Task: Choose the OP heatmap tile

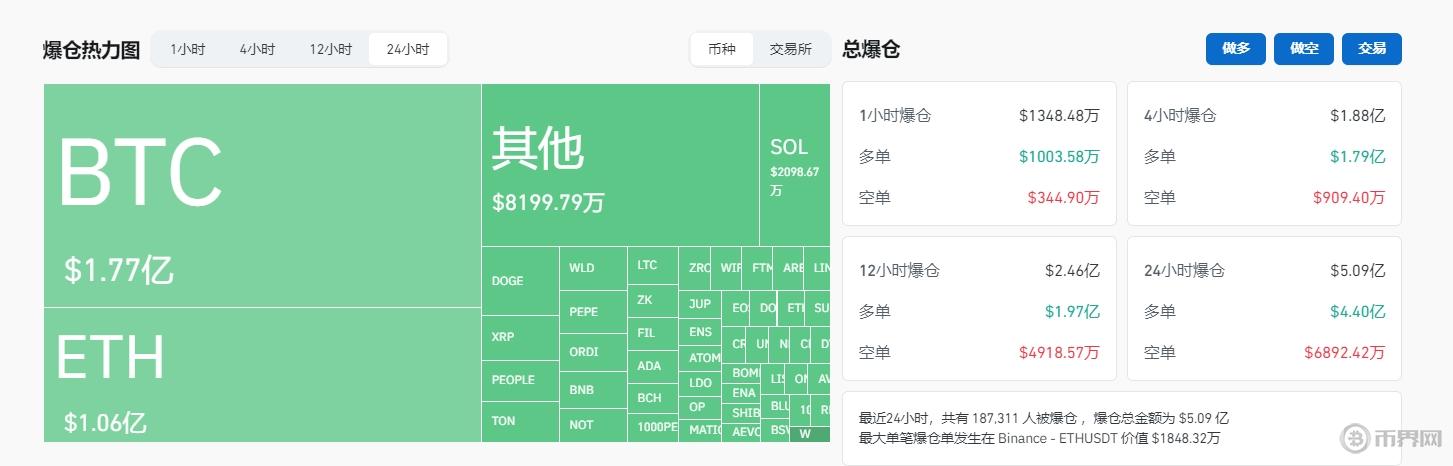Action: [701, 407]
